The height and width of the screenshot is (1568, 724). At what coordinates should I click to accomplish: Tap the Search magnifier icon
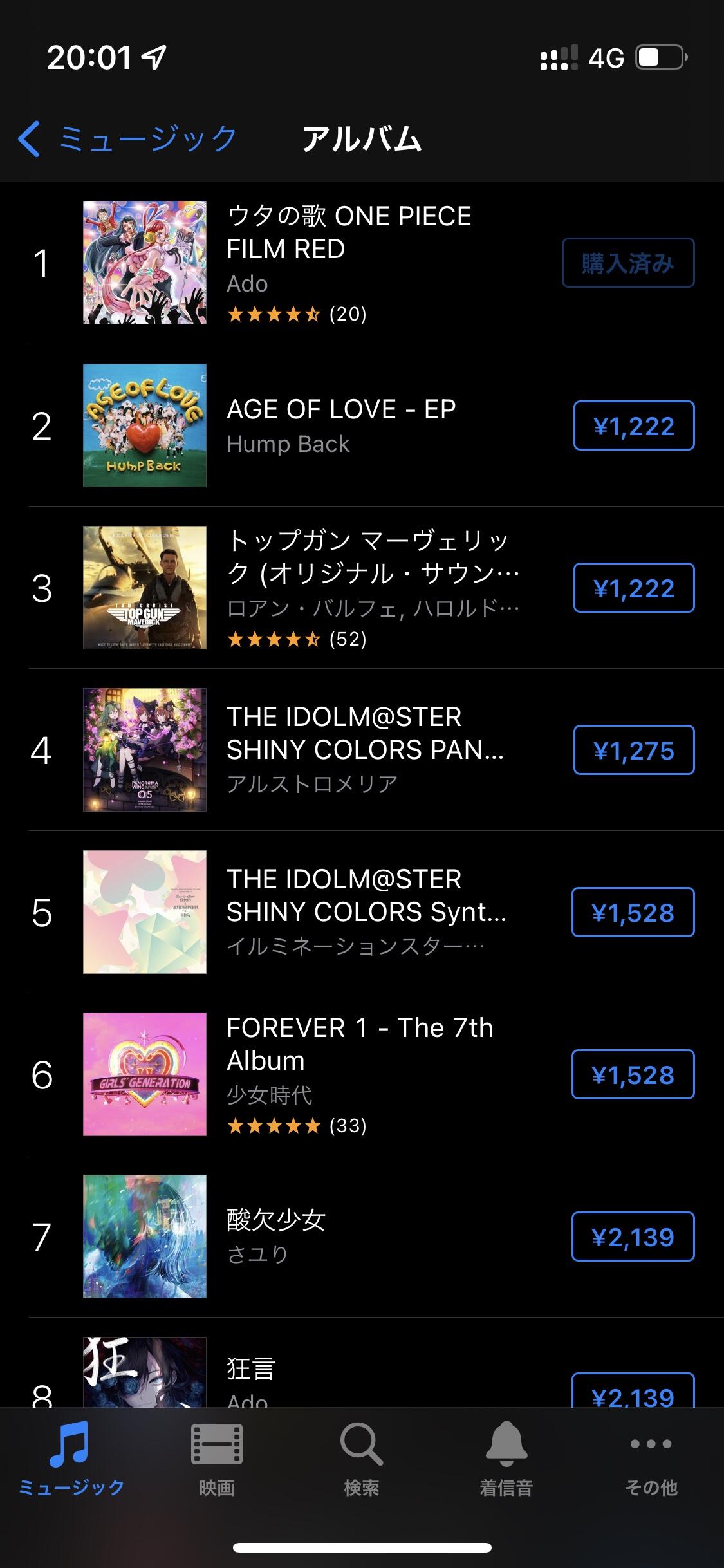[361, 1444]
